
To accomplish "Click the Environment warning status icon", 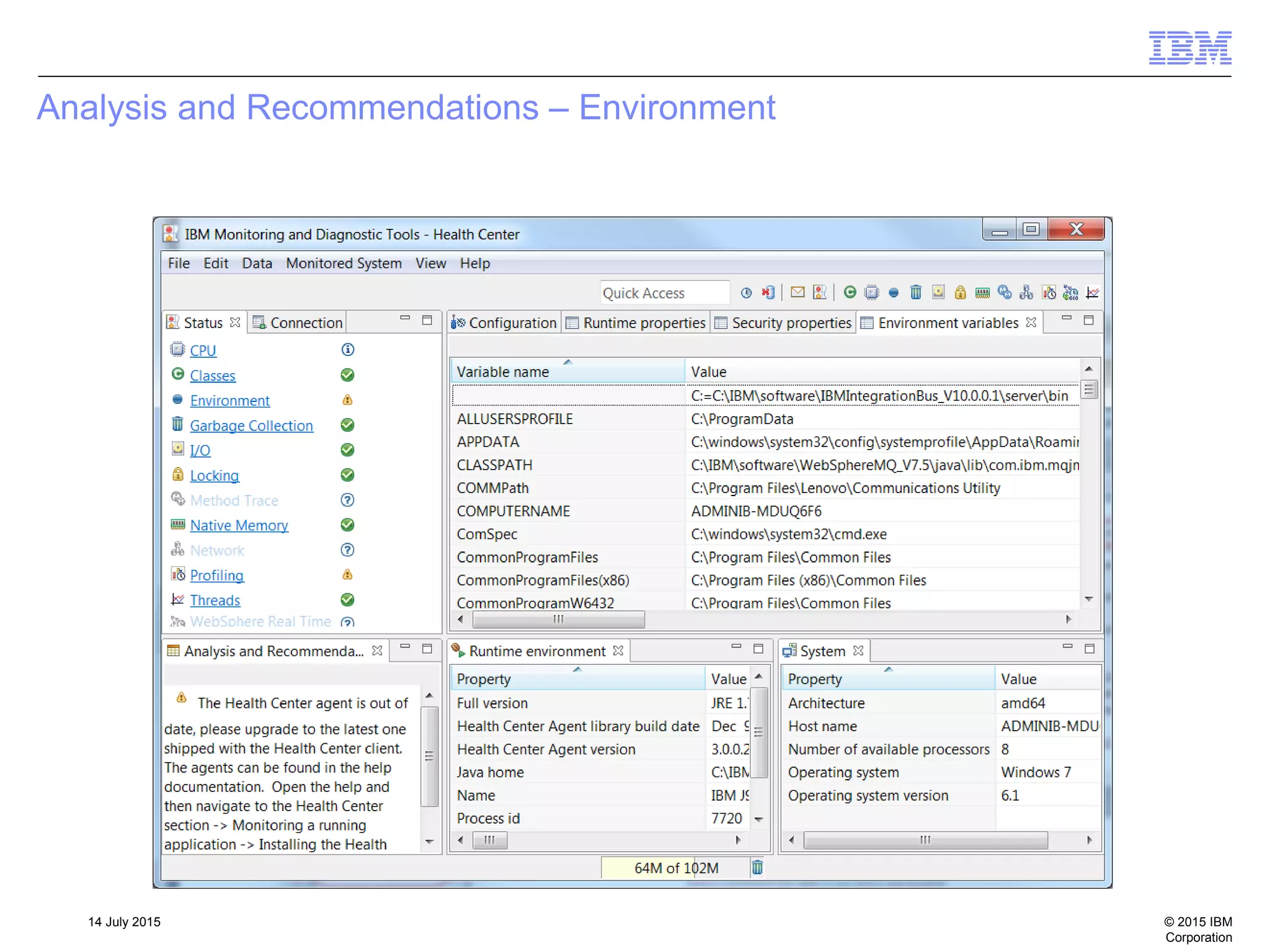I will coord(348,400).
